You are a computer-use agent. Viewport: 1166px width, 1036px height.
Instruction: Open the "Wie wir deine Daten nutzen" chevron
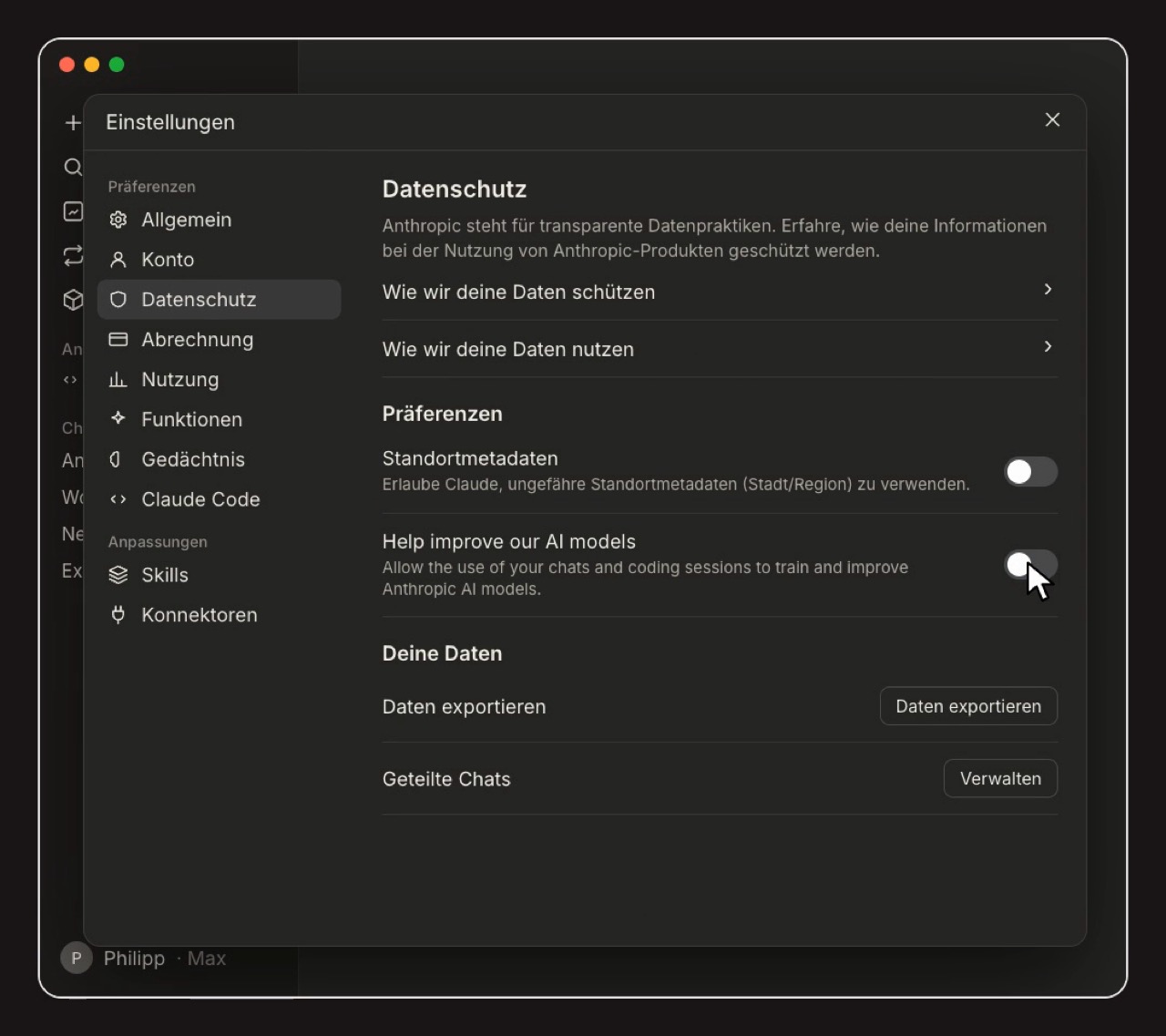(x=1048, y=346)
